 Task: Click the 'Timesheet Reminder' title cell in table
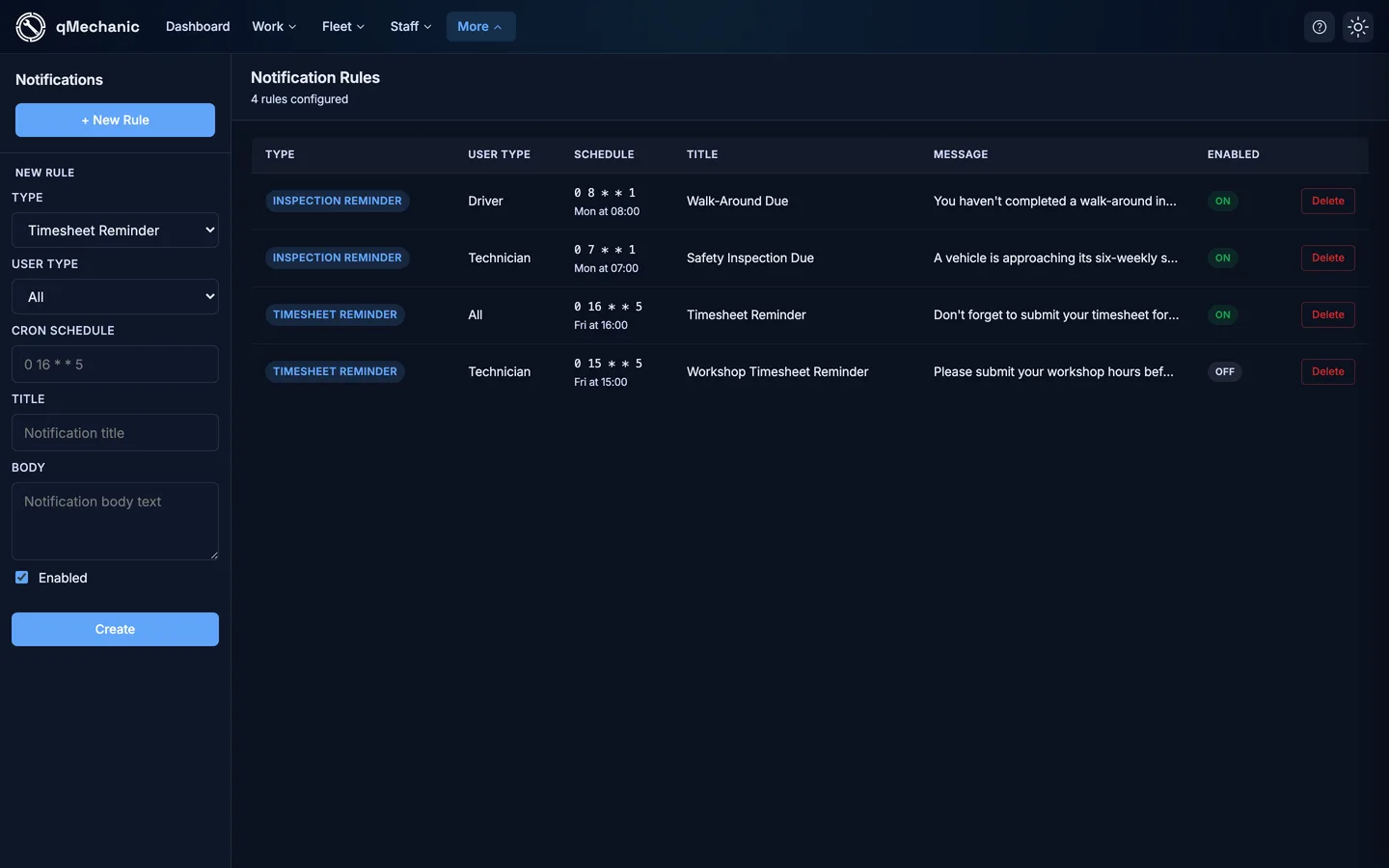(x=746, y=315)
